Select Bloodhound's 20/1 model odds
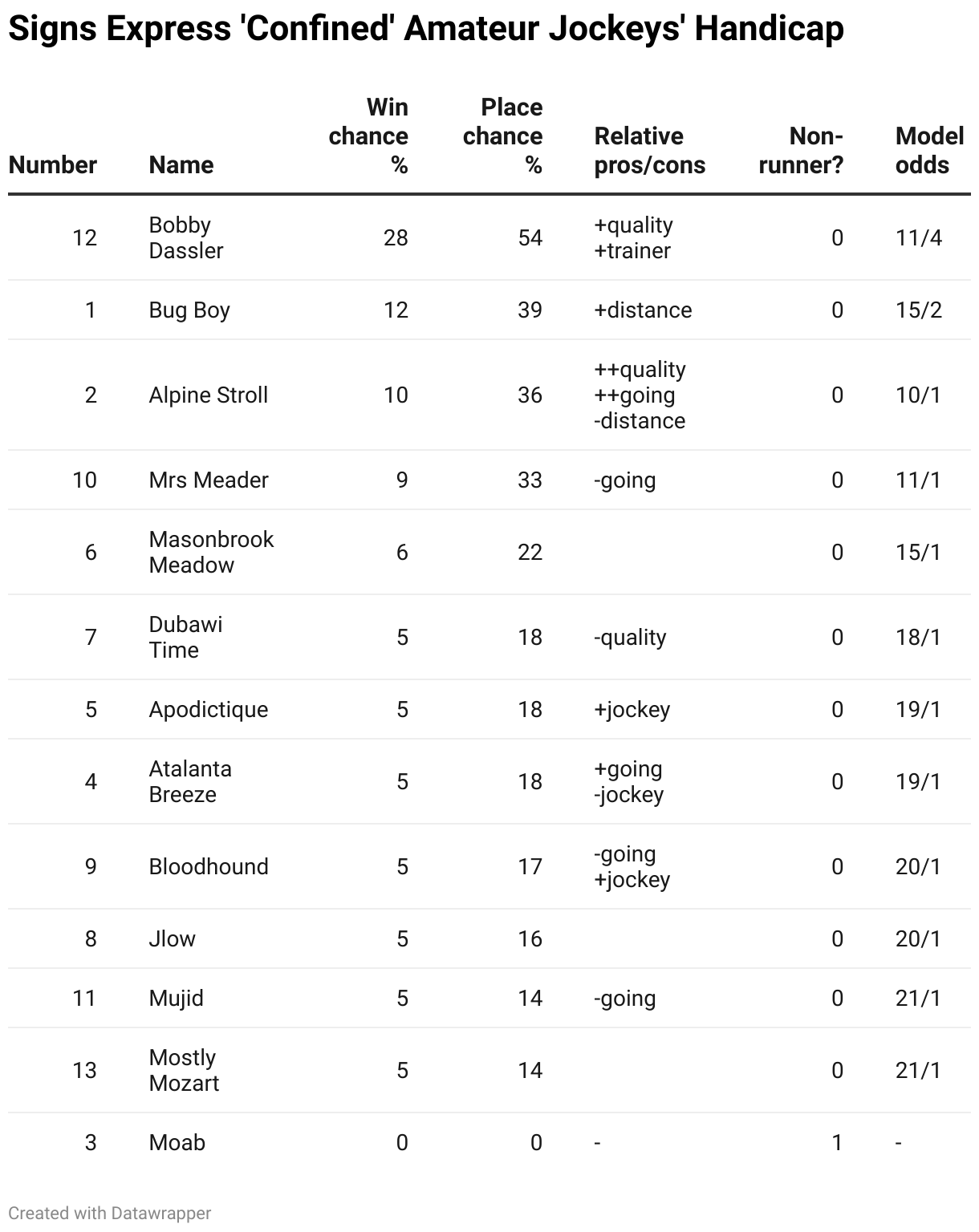This screenshot has height=1232, width=979. click(918, 866)
